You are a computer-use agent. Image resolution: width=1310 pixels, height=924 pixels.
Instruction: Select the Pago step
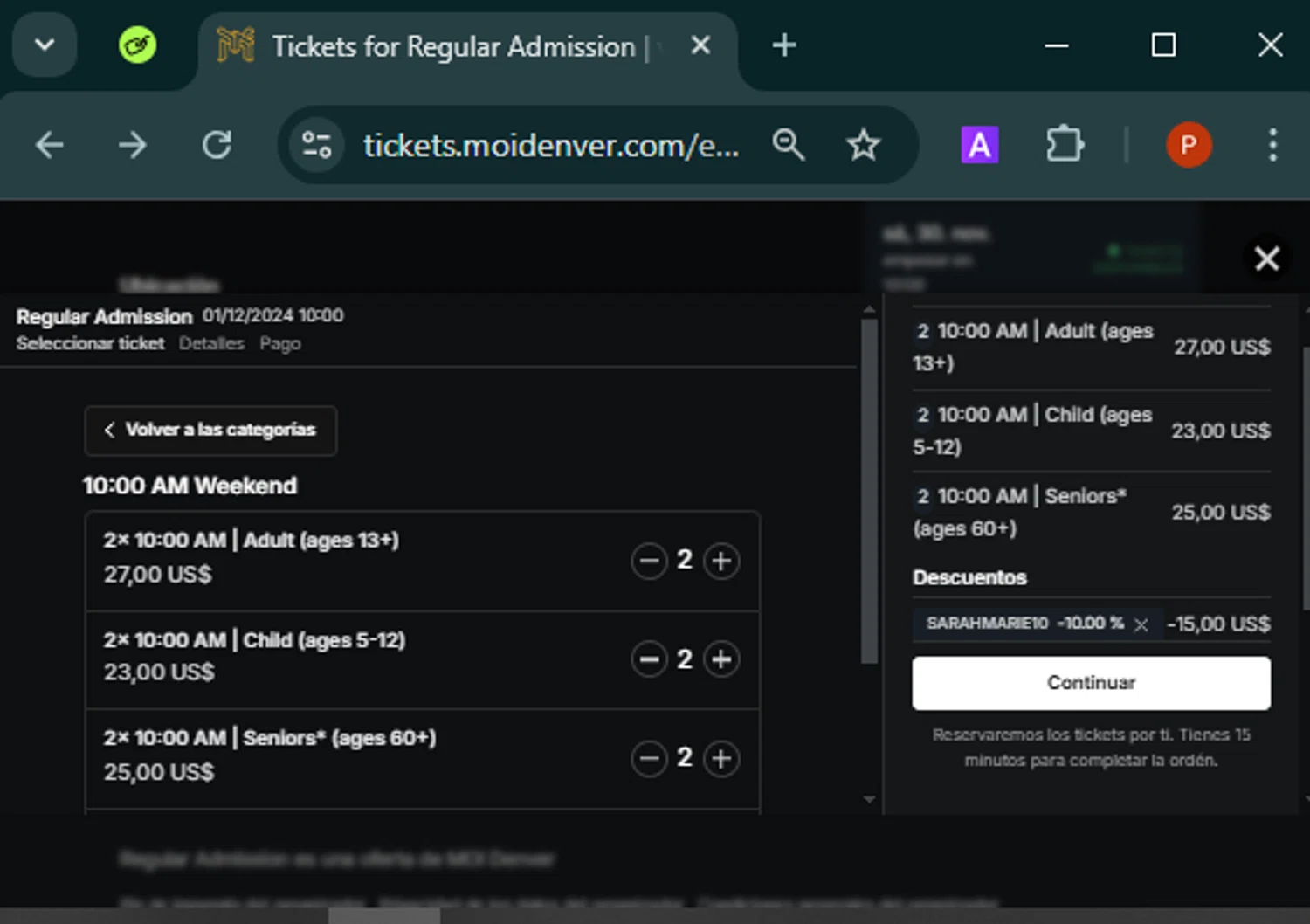coord(279,343)
